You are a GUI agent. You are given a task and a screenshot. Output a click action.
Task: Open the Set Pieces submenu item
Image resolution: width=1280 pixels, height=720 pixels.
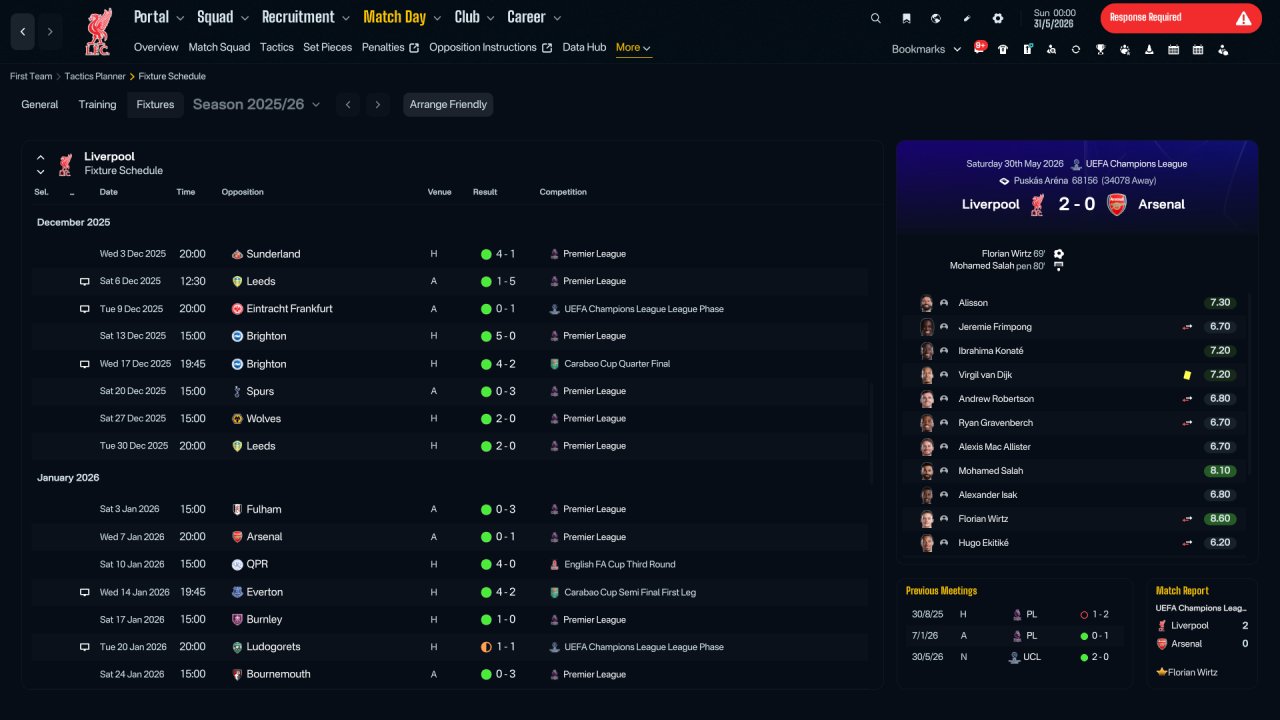coord(328,48)
